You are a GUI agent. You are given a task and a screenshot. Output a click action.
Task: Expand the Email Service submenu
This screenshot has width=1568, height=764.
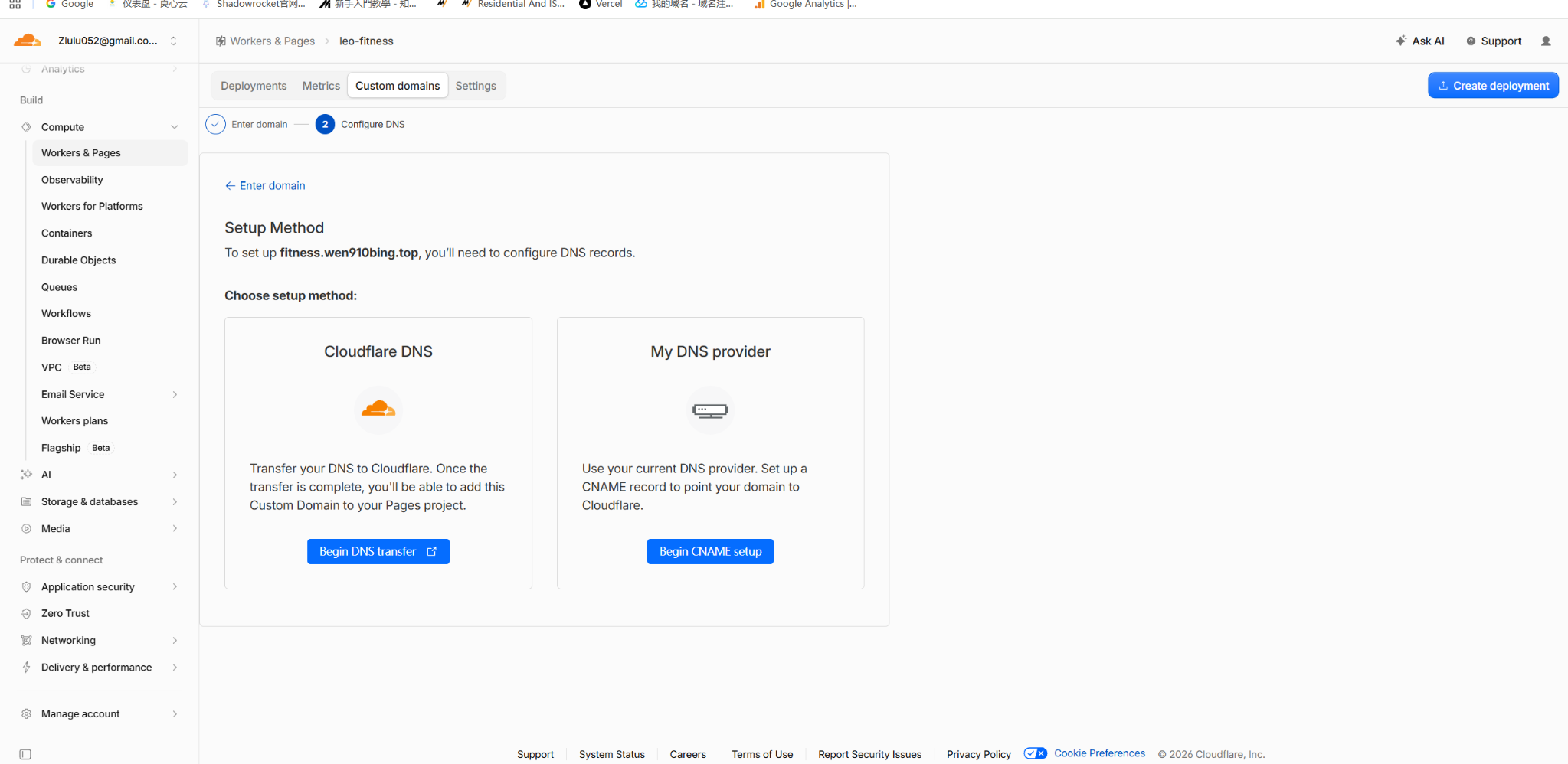(x=175, y=394)
